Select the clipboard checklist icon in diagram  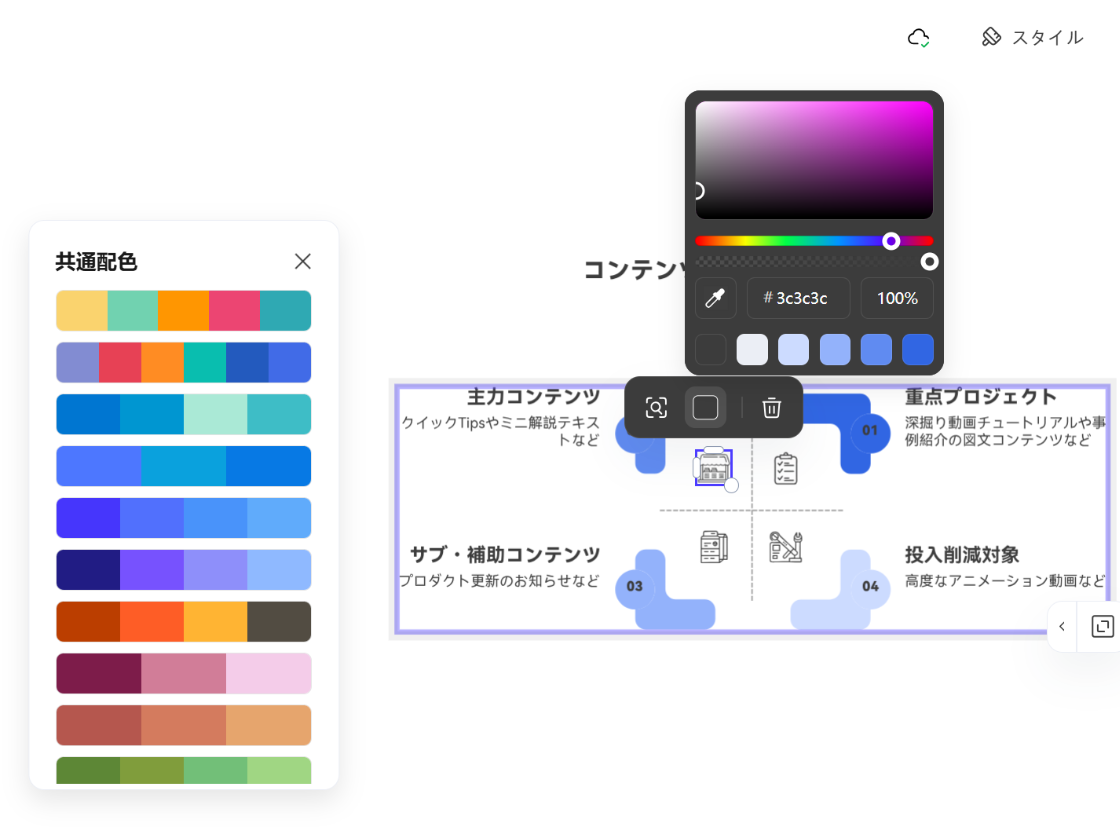tap(786, 468)
